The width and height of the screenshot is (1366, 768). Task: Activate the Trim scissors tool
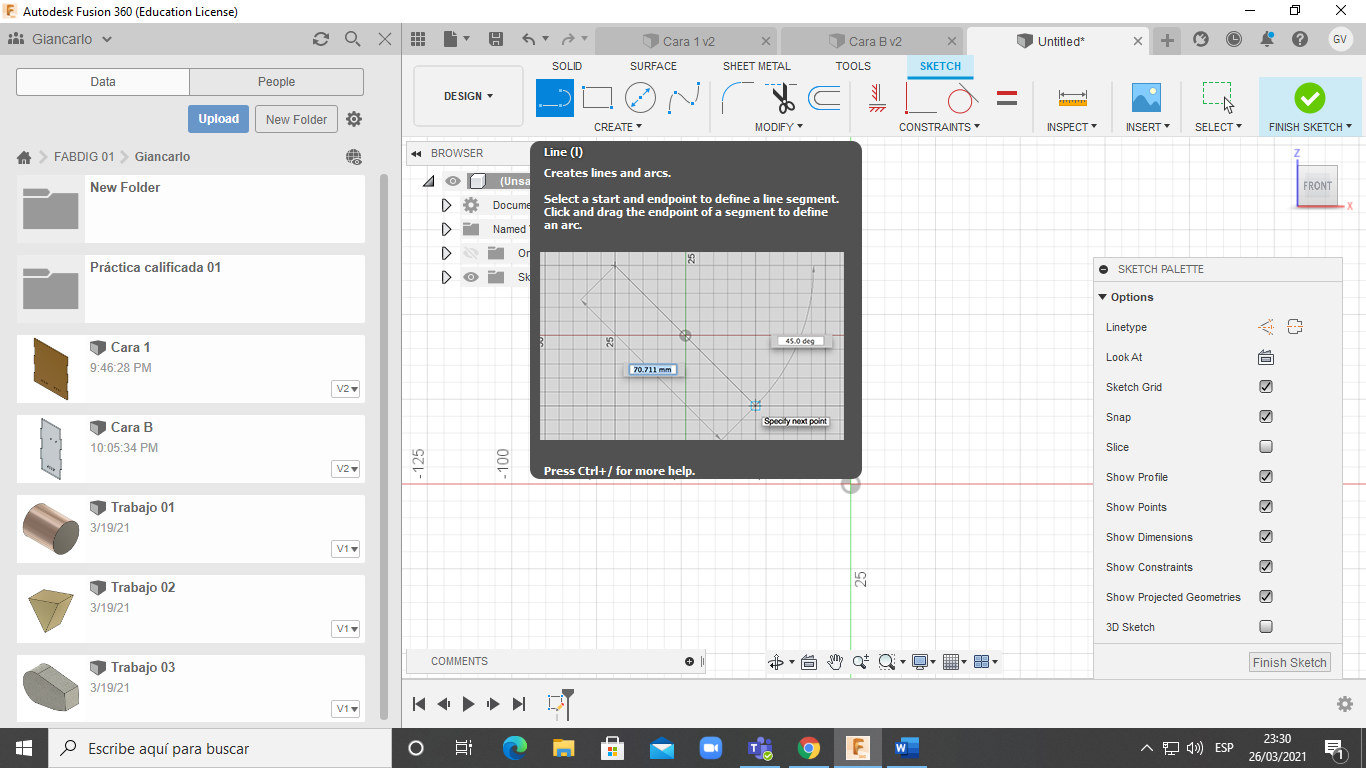(x=781, y=98)
